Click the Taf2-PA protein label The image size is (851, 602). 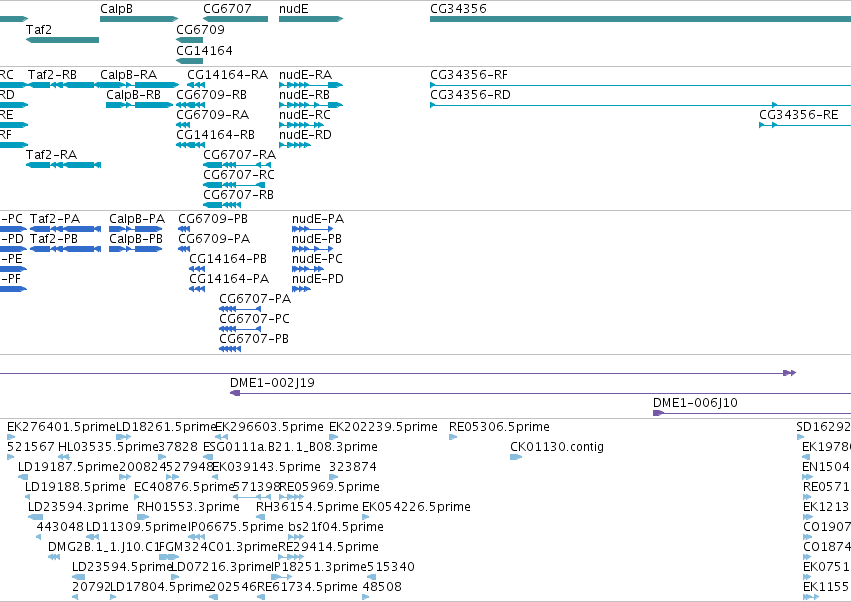tap(55, 219)
